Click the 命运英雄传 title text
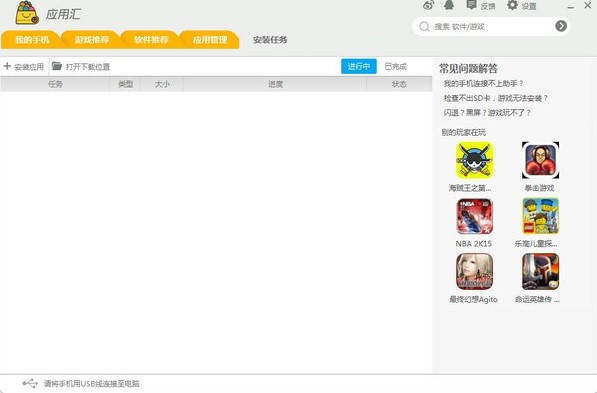The width and height of the screenshot is (597, 393). click(x=537, y=299)
